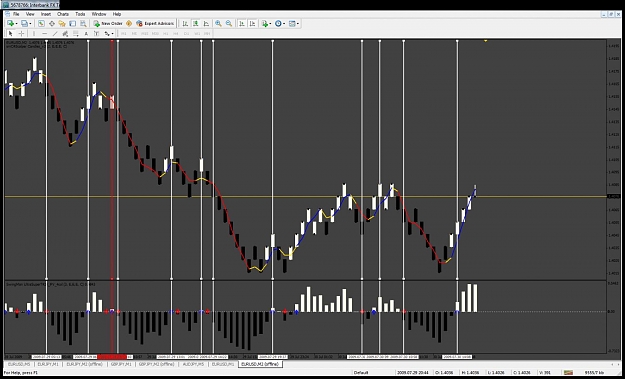Screen dimensions: 625x379
Task: Switch to EURJPY,M2 (offline) tab
Action: (x=84, y=364)
